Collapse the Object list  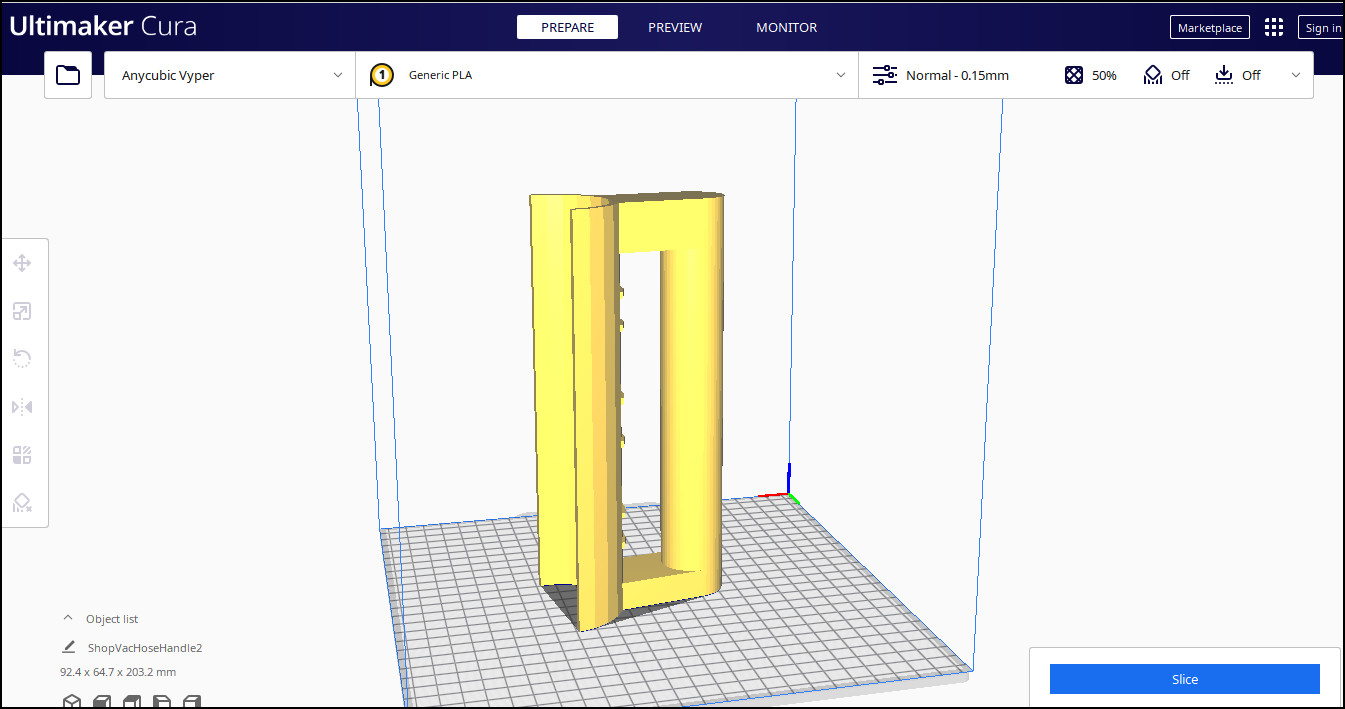(x=68, y=618)
